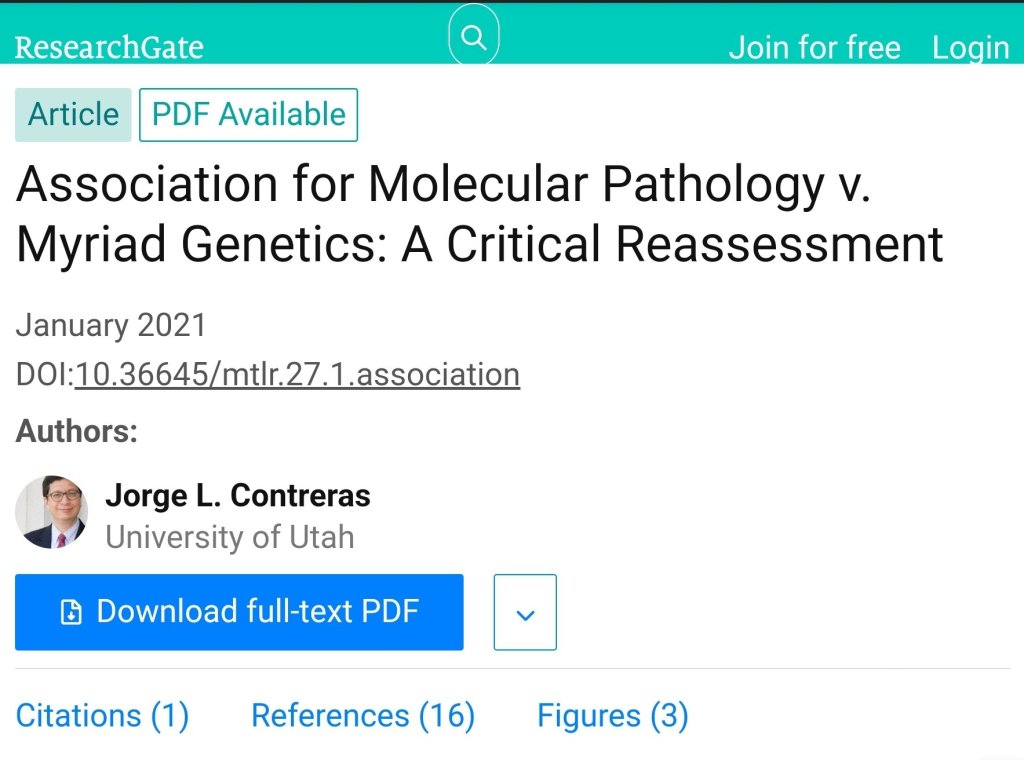Click the January 2021 publication date
1024x760 pixels.
111,325
